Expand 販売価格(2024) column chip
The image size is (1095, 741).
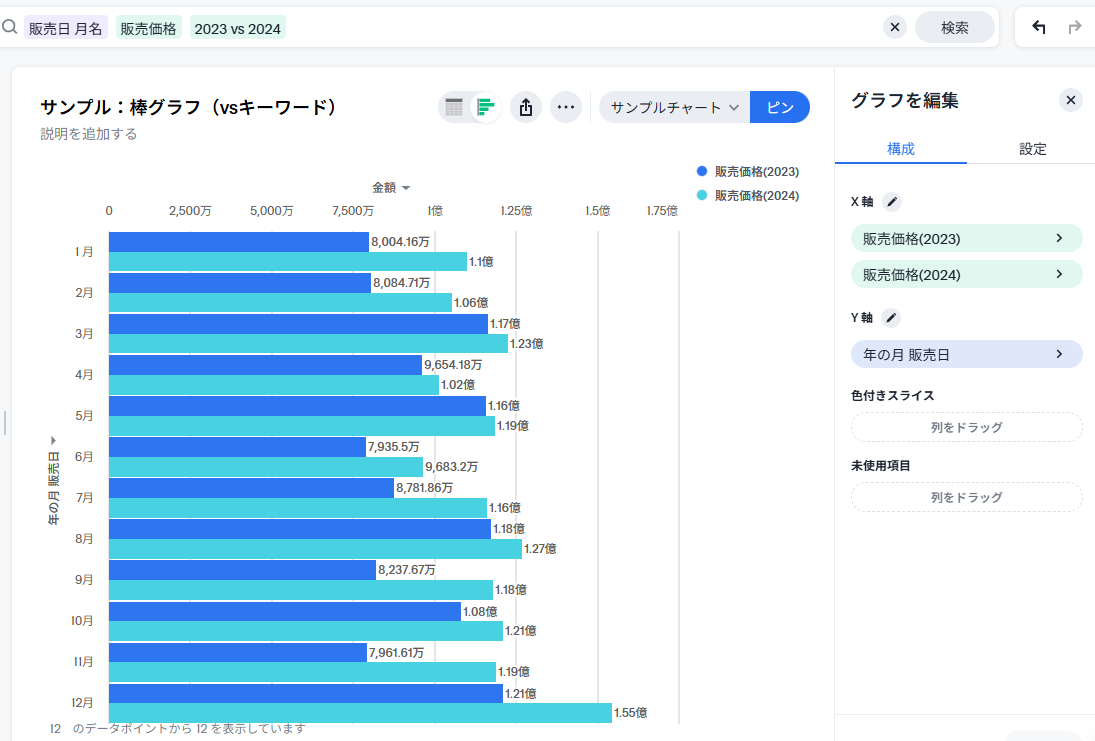967,274
